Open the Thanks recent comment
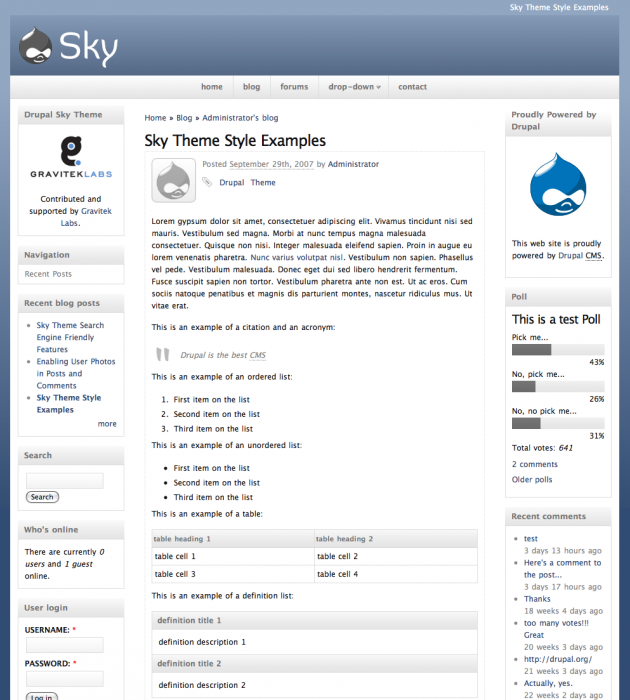 point(537,599)
